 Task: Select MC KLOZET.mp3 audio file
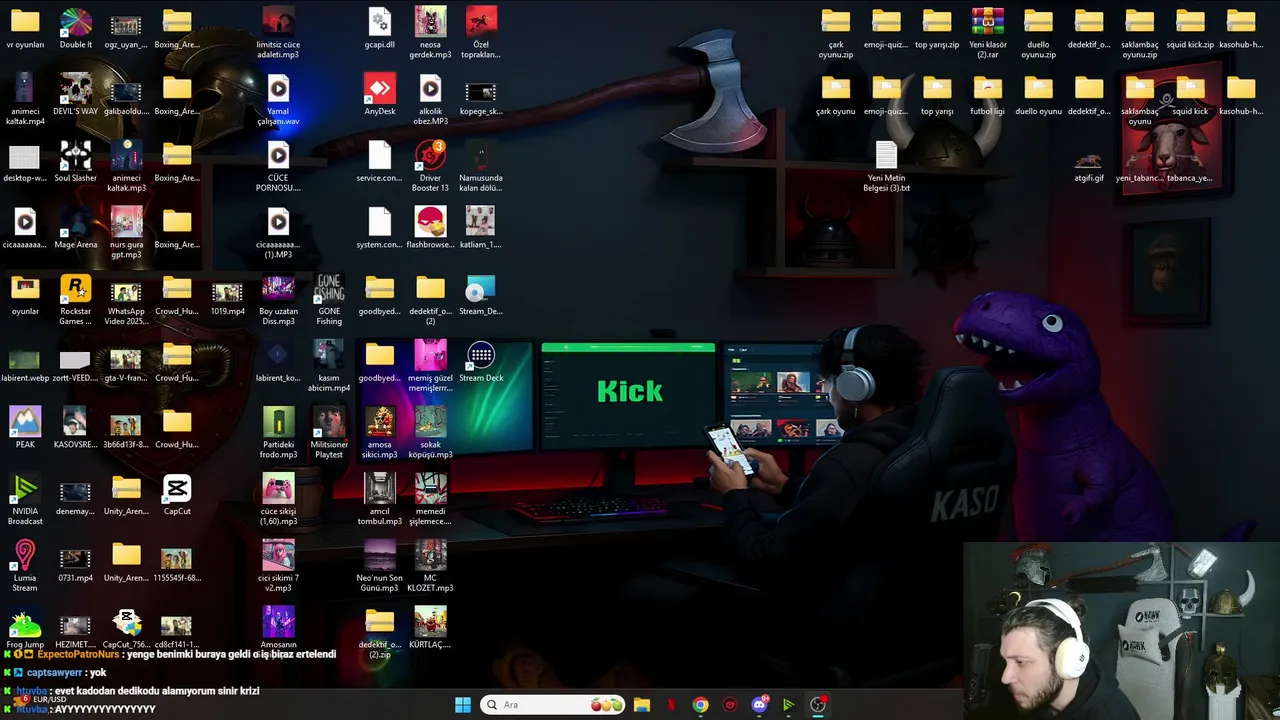pos(430,567)
